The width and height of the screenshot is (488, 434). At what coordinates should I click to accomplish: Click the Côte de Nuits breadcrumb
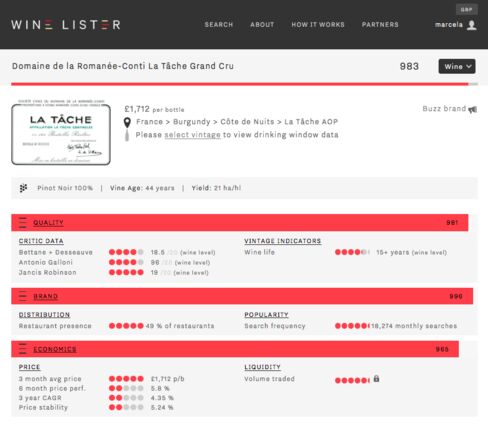(247, 122)
